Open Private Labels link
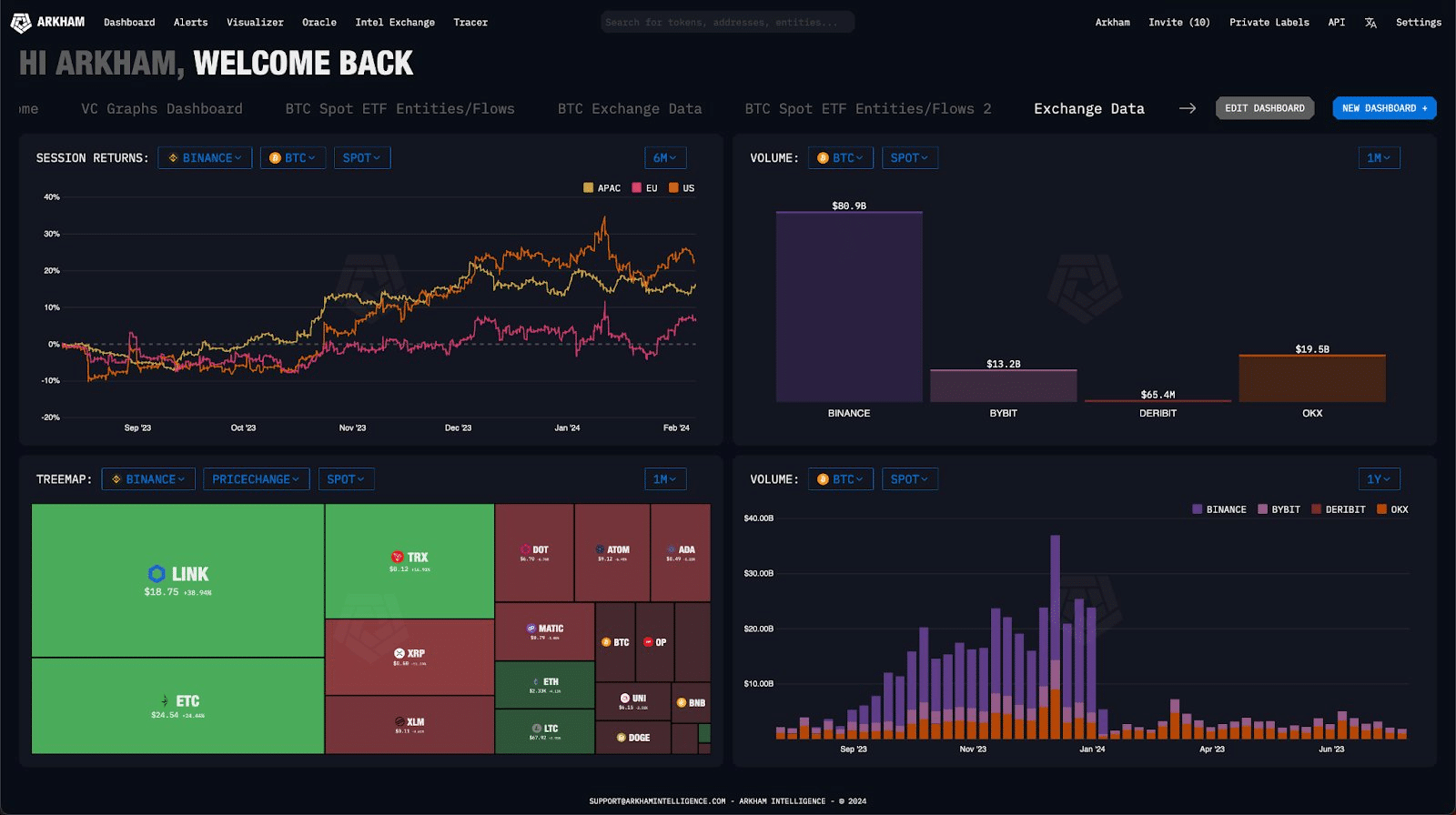The height and width of the screenshot is (815, 1456). (1269, 23)
